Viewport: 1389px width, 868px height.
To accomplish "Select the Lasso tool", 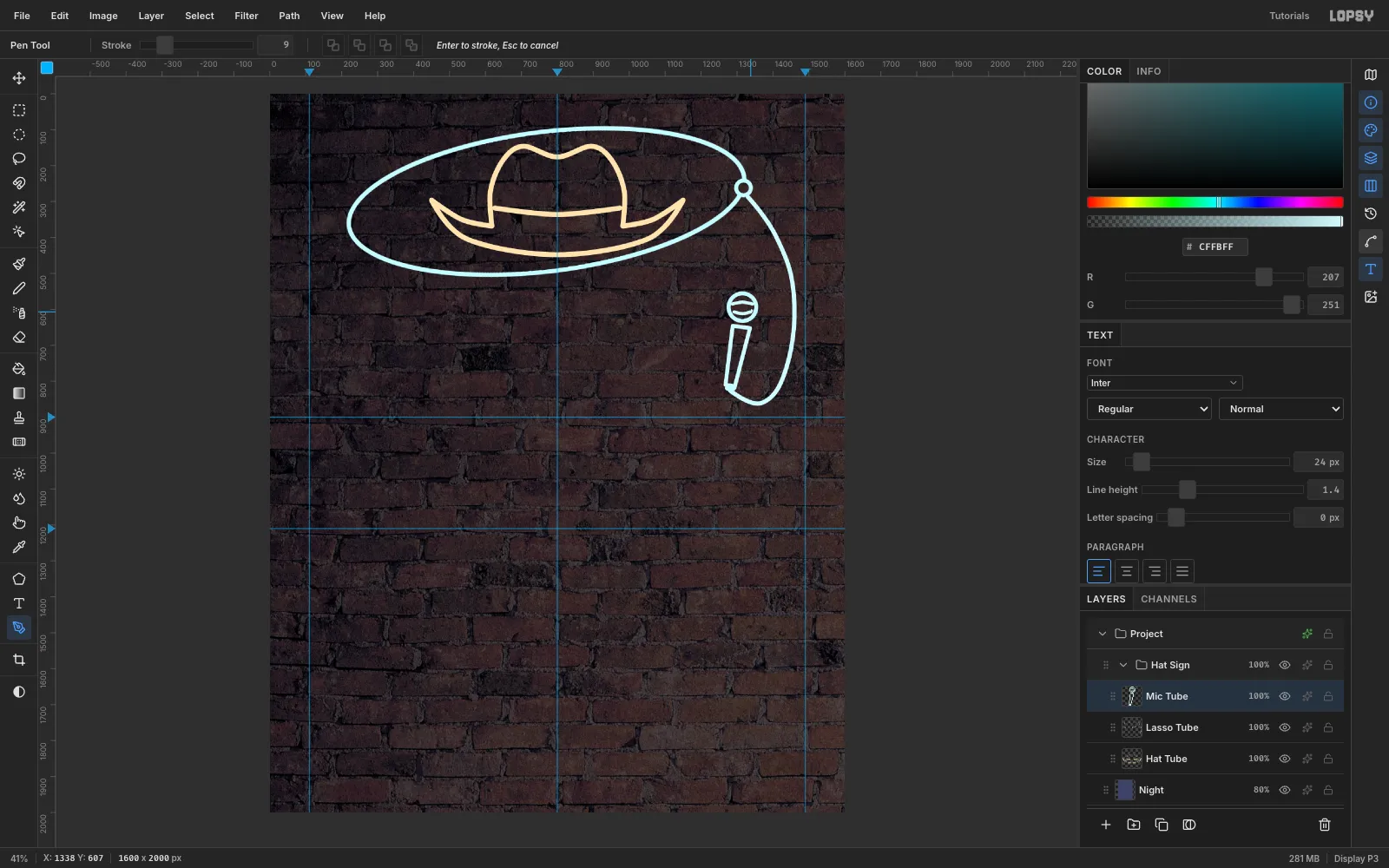I will tap(19, 159).
